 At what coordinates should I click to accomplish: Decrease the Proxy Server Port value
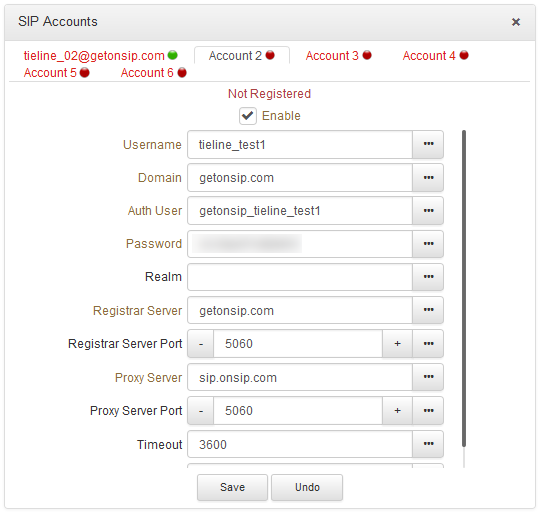point(200,411)
